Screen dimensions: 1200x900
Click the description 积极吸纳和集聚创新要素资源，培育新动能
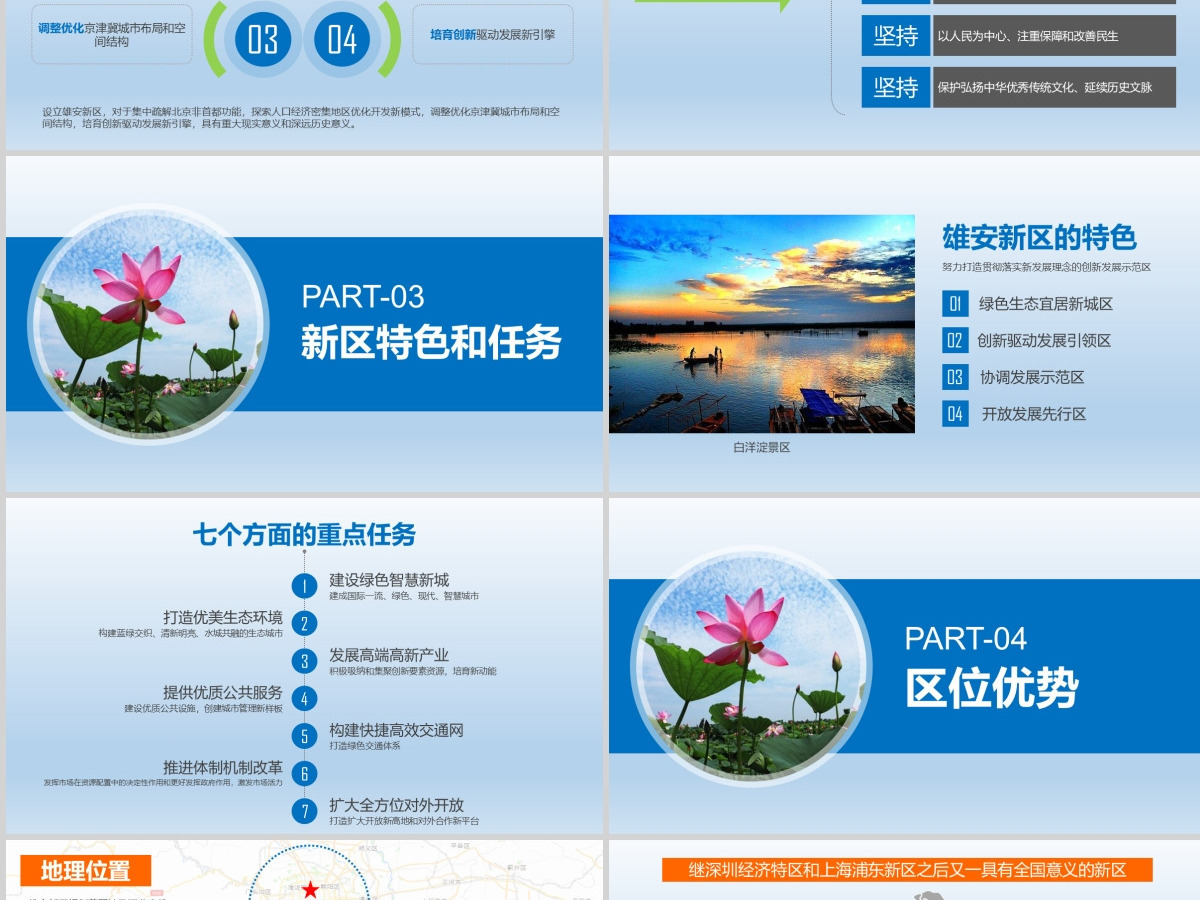pyautogui.click(x=412, y=671)
